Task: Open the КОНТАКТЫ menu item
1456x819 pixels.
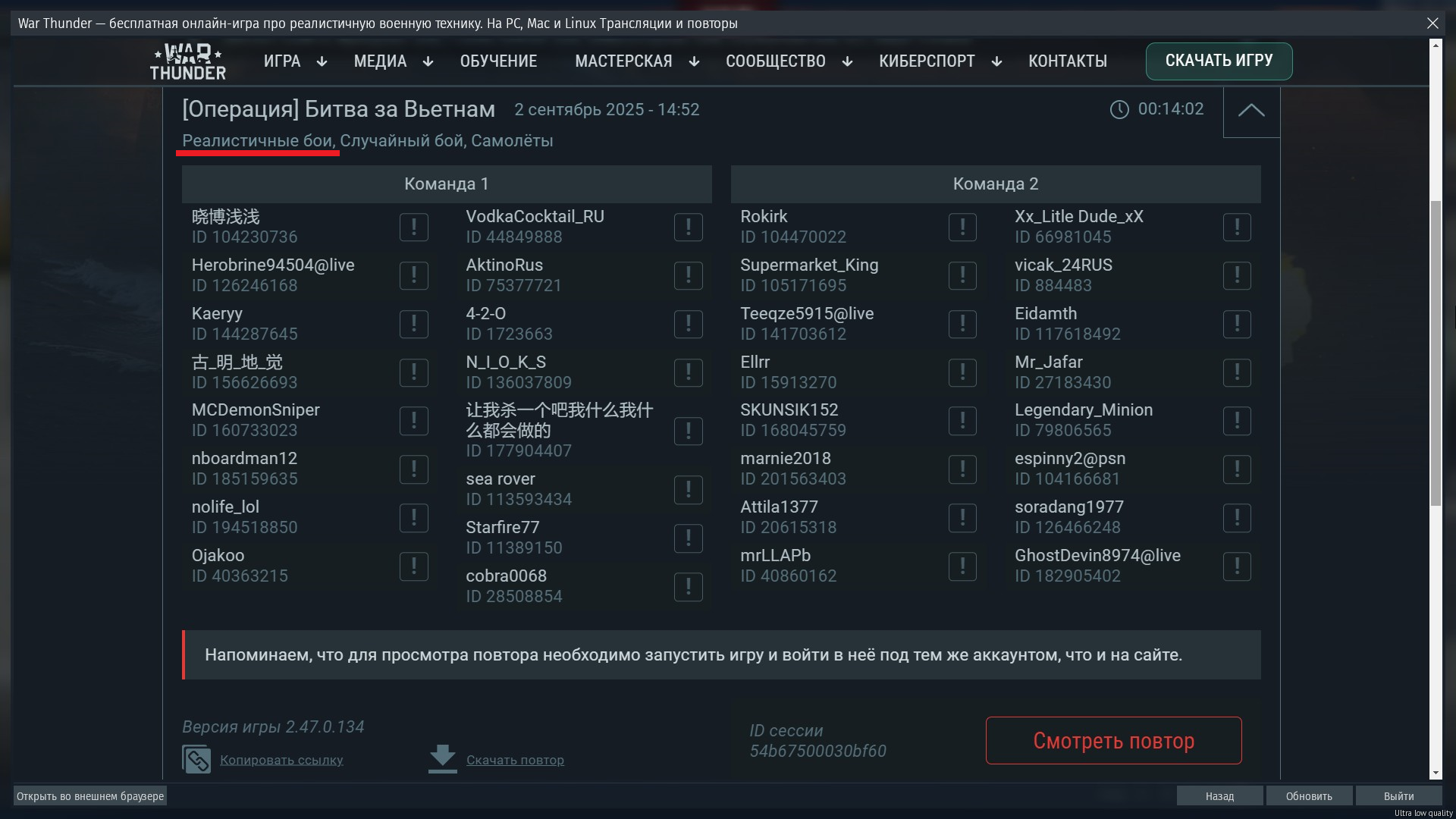Action: pos(1067,61)
